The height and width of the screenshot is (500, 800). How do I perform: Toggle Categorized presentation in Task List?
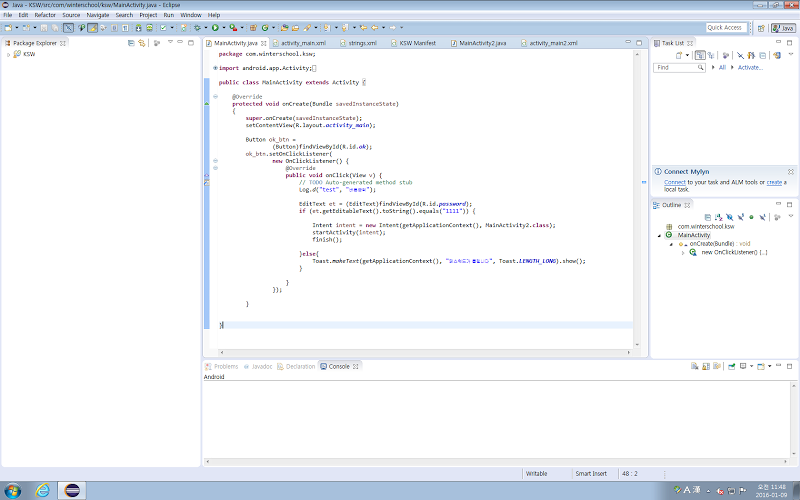(x=701, y=55)
